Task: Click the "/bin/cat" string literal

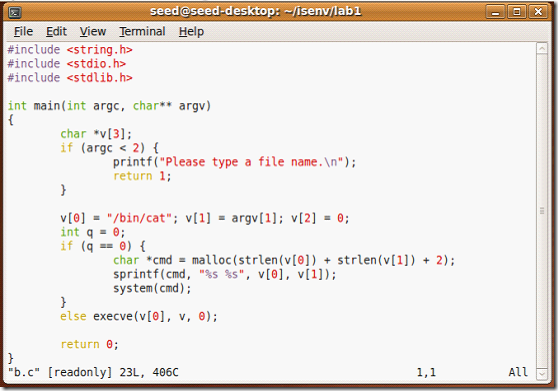Action: pos(139,218)
